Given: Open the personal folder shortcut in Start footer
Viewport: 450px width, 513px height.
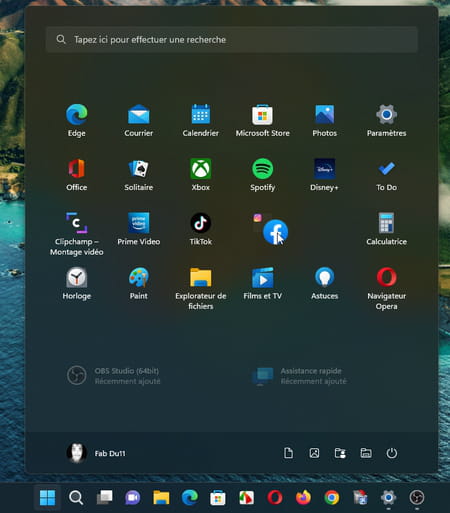Looking at the screenshot, I should [340, 453].
